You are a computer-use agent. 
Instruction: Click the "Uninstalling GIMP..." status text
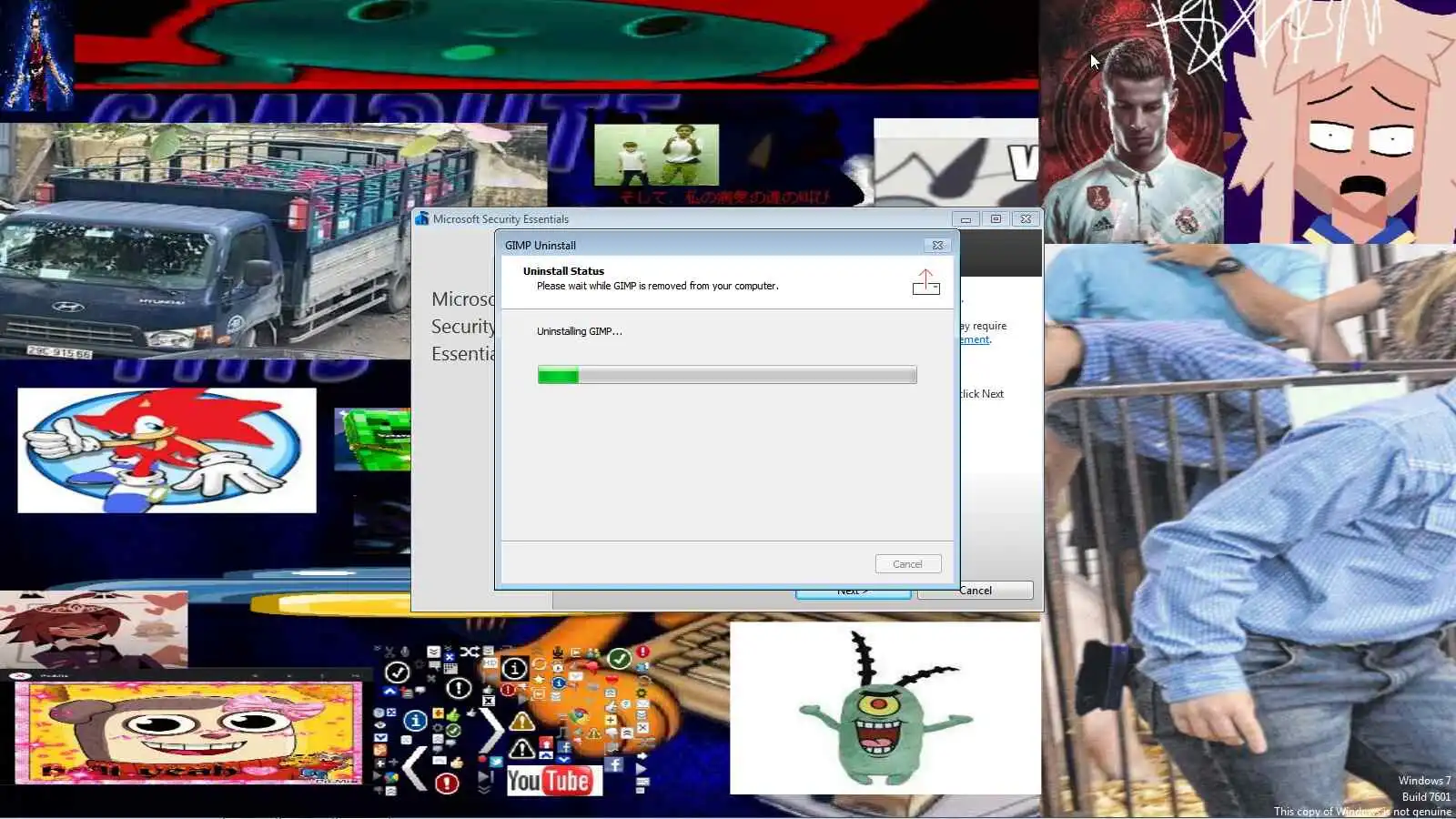[x=580, y=331]
